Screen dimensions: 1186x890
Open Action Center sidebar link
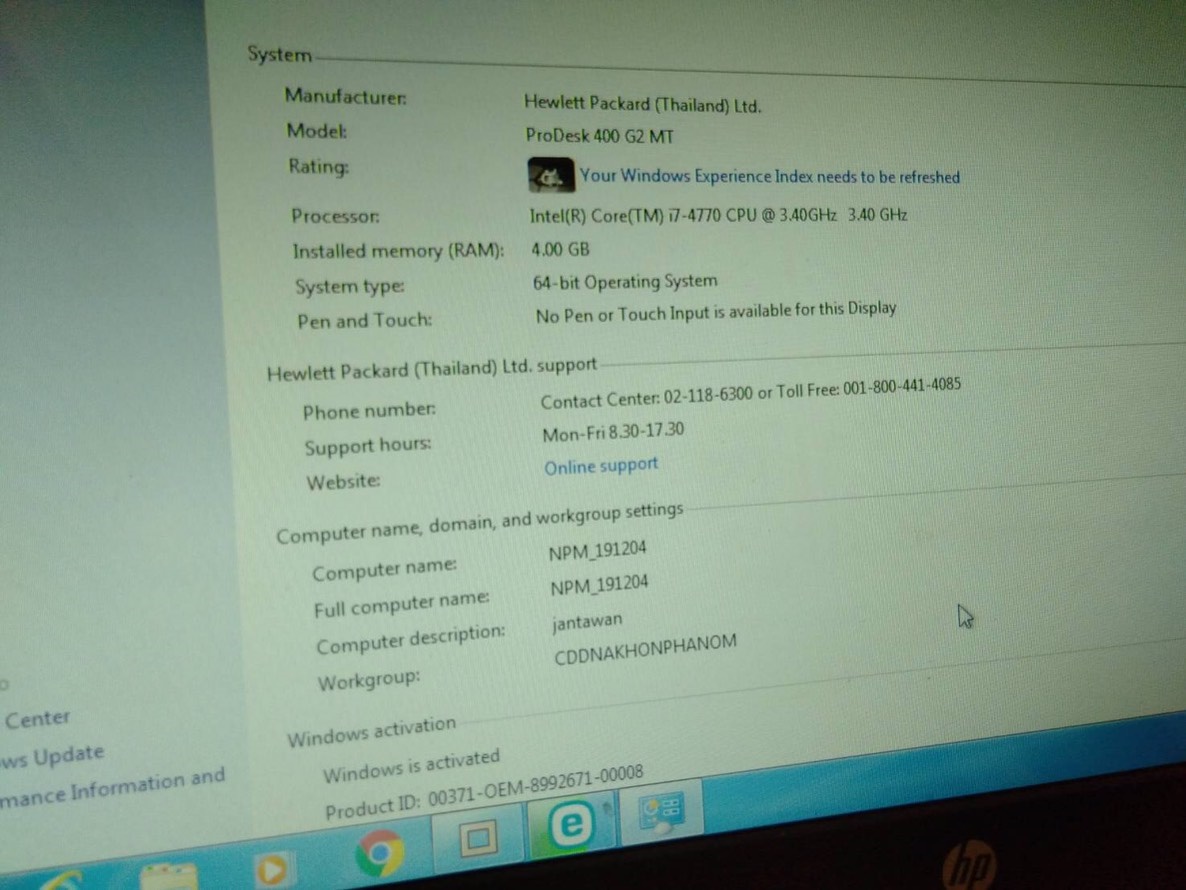point(37,718)
